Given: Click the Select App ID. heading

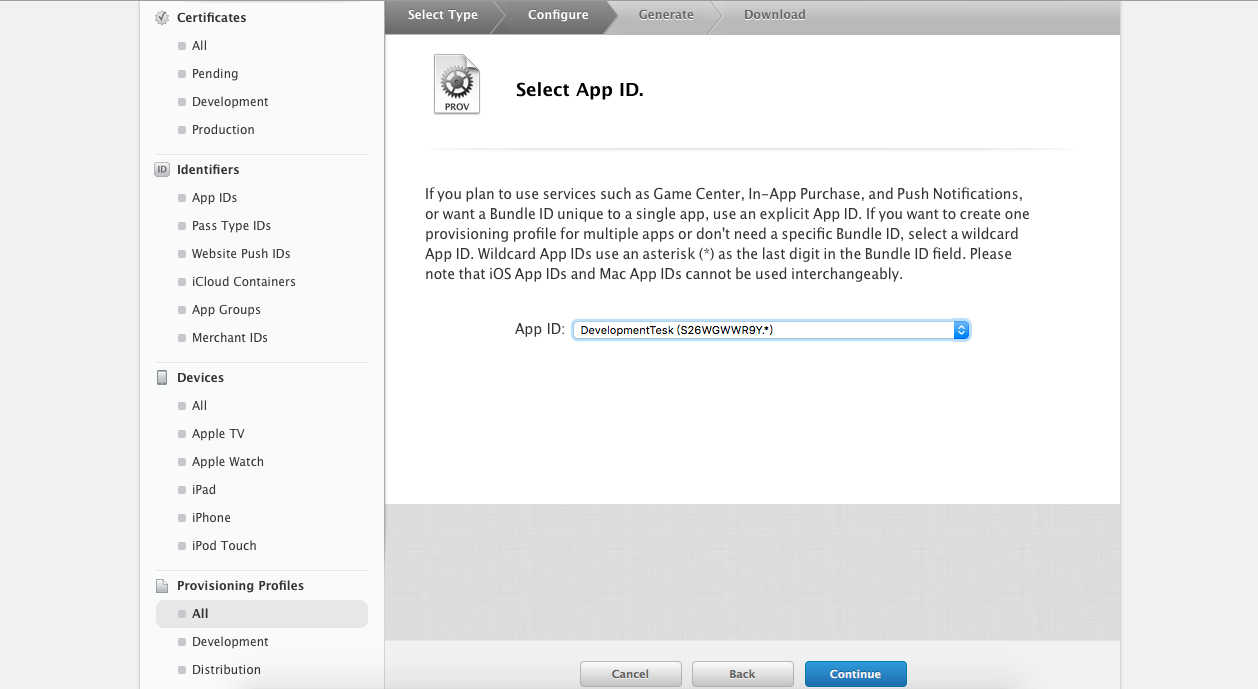Looking at the screenshot, I should click(580, 90).
